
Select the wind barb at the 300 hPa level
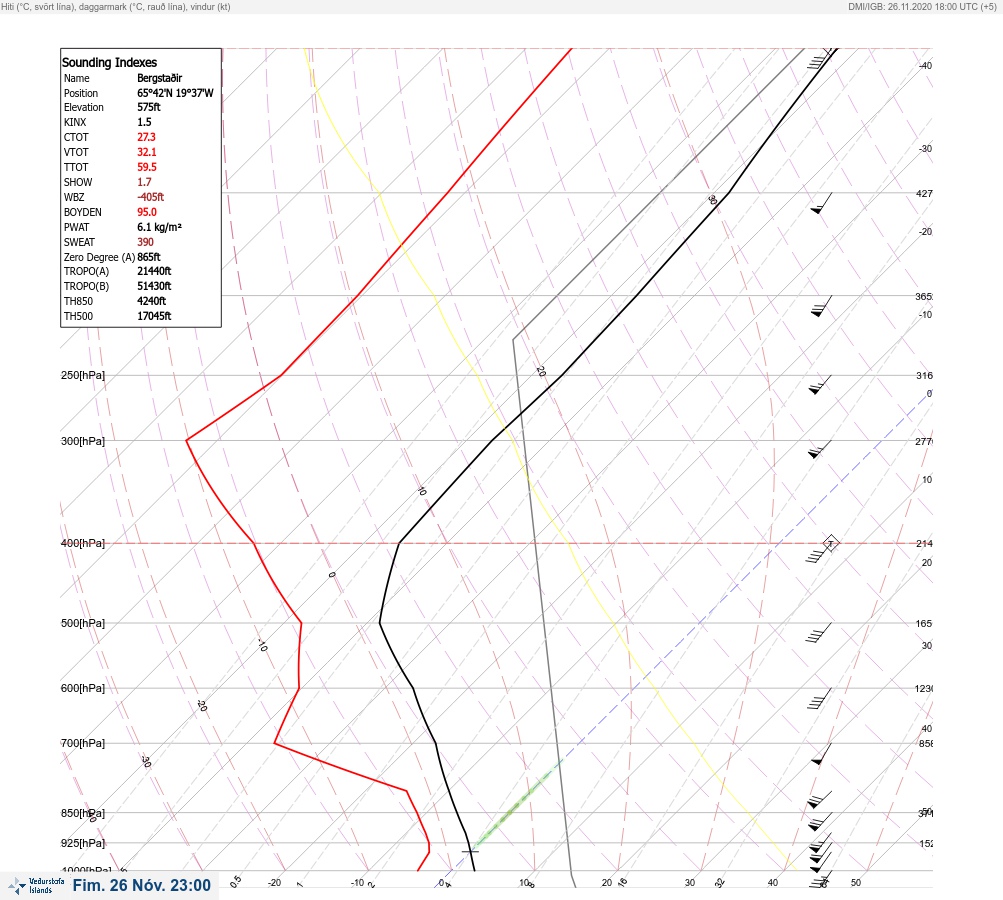click(819, 449)
